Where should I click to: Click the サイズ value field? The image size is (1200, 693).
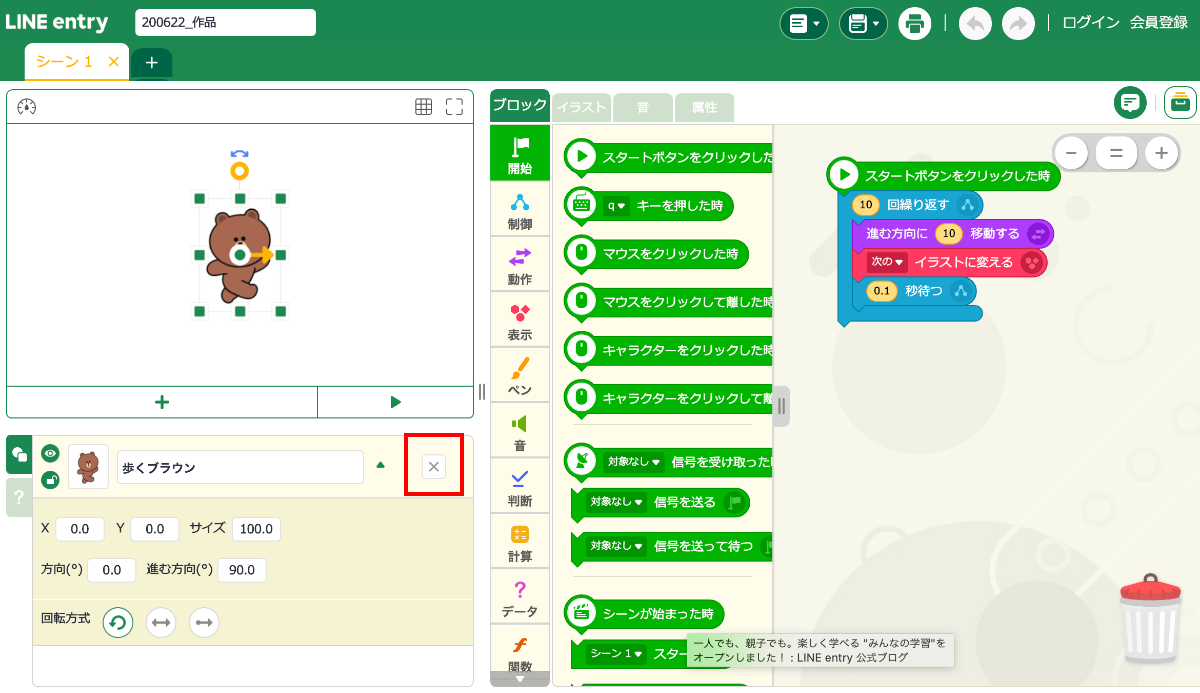tap(256, 529)
